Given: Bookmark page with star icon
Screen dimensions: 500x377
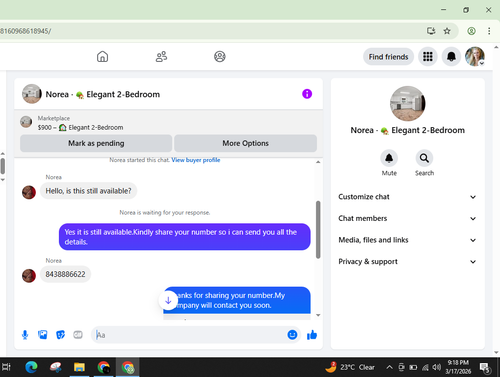Looking at the screenshot, I should [x=447, y=31].
